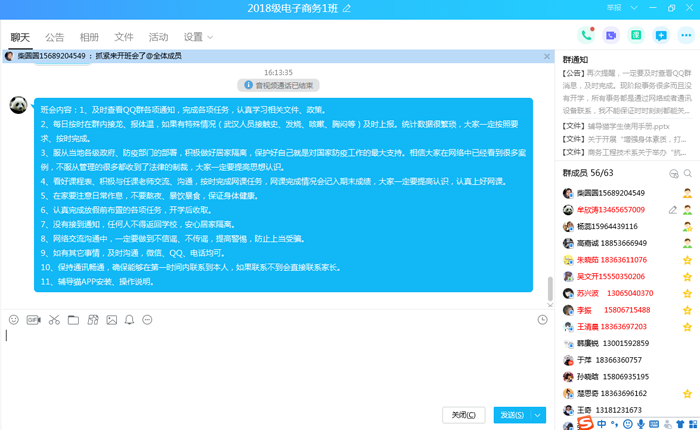The width and height of the screenshot is (700, 430).
Task: Expand the 设置 dropdown menu
Action: [198, 38]
